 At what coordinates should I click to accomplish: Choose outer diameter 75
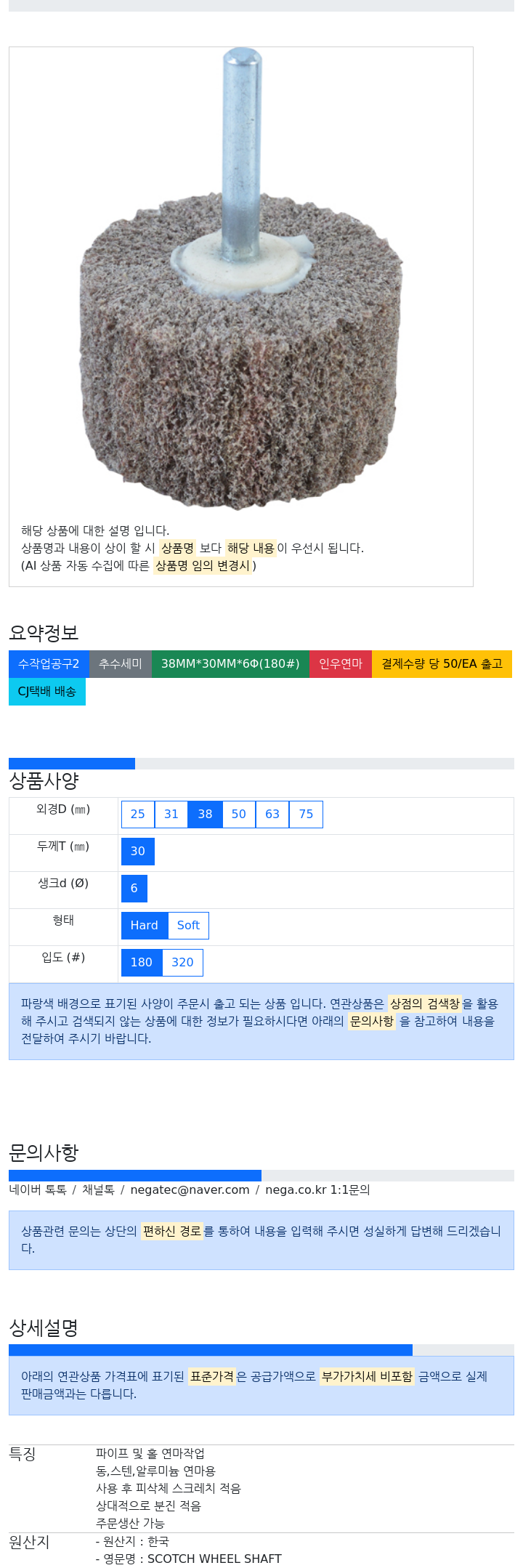306,815
